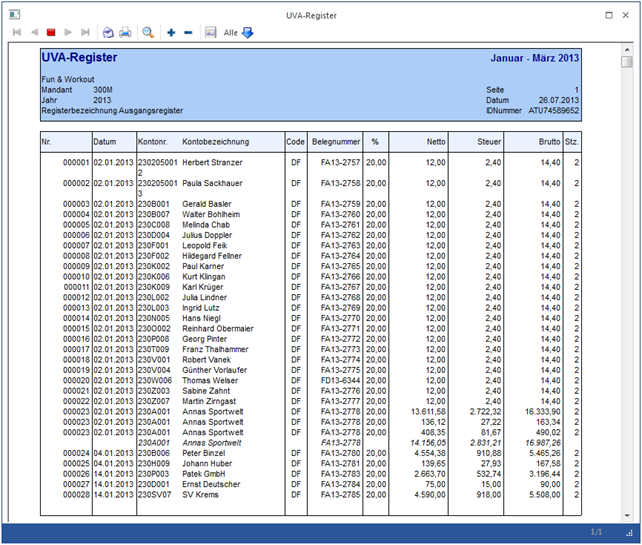Screen dimensions: 642x545
Task: Click the vertical scrollbar track
Action: (x=627, y=300)
